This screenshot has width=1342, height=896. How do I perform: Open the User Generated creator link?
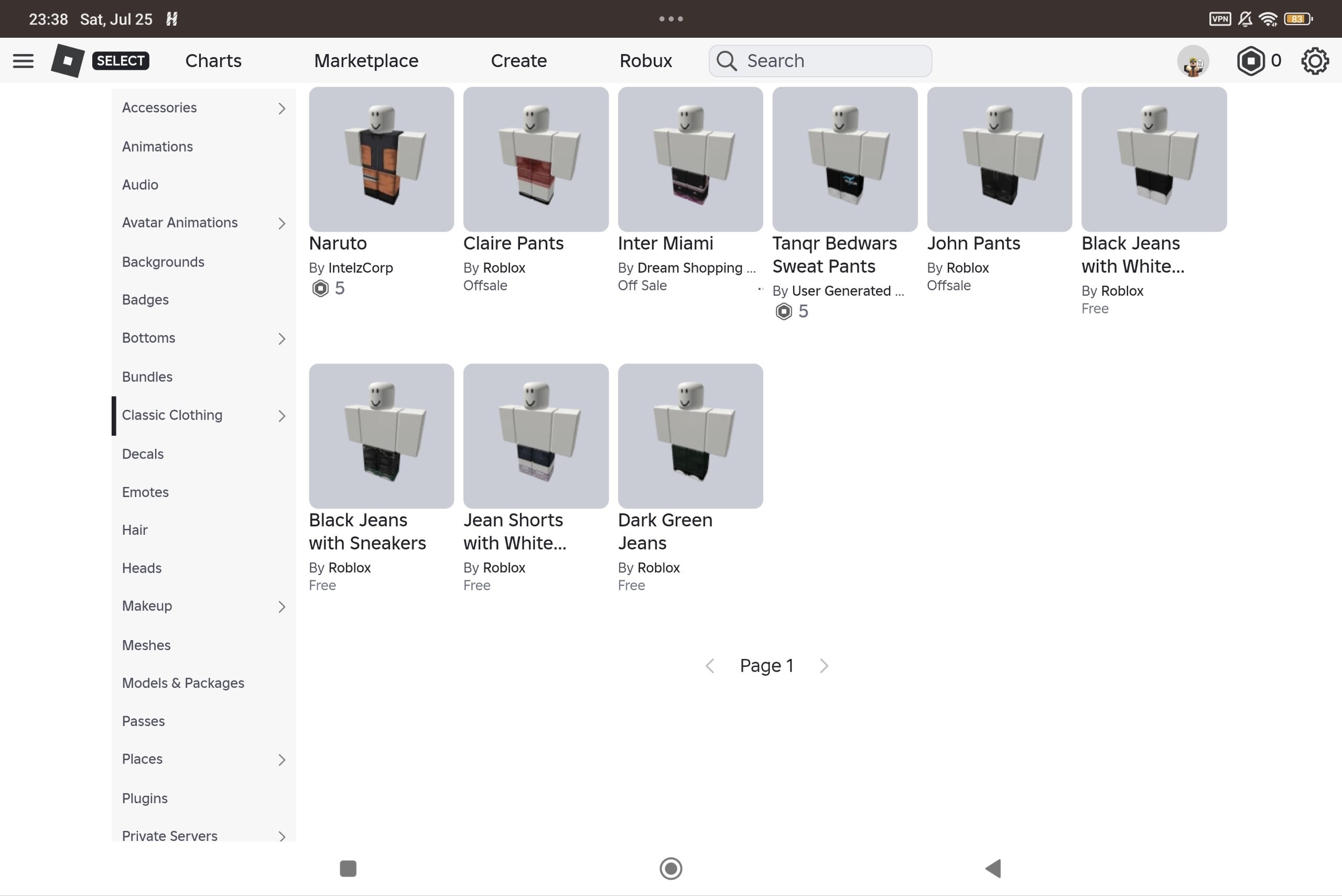(x=848, y=291)
